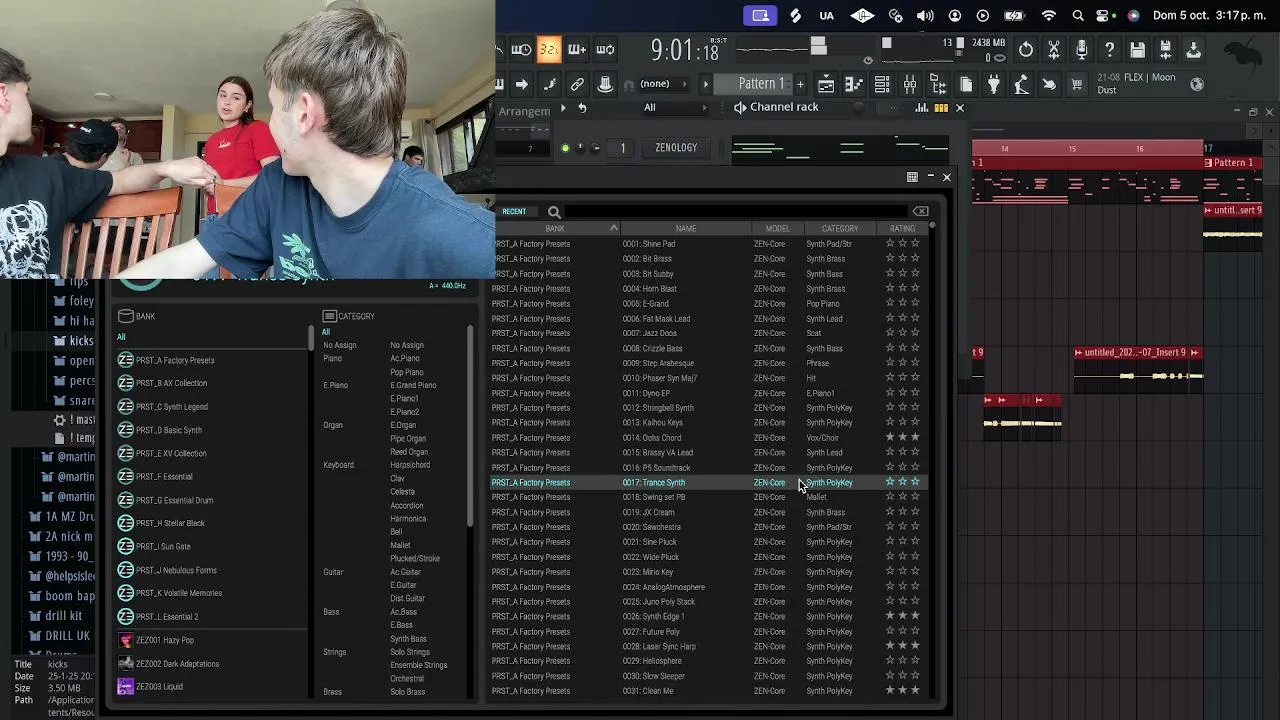Toggle the 3-2-1 countdown before recording

pos(549,49)
